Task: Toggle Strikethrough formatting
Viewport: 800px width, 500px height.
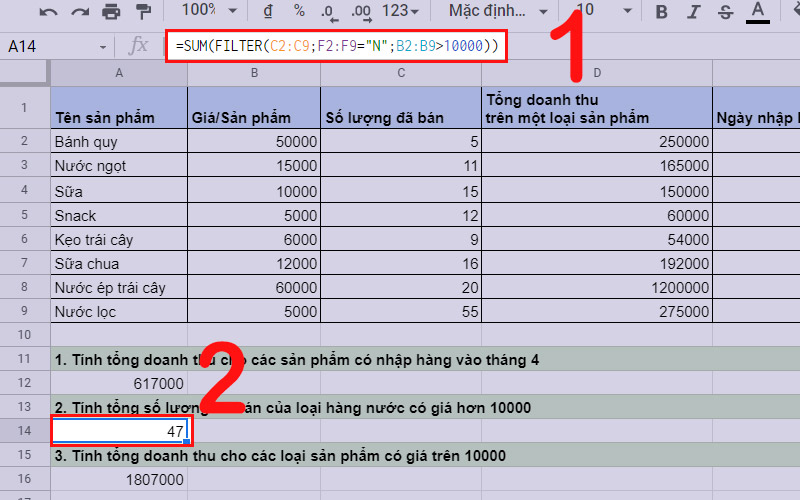Action: [x=725, y=12]
